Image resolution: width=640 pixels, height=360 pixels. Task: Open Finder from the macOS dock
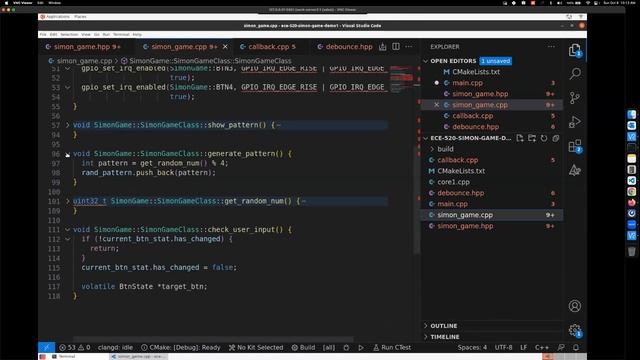tap(631, 115)
